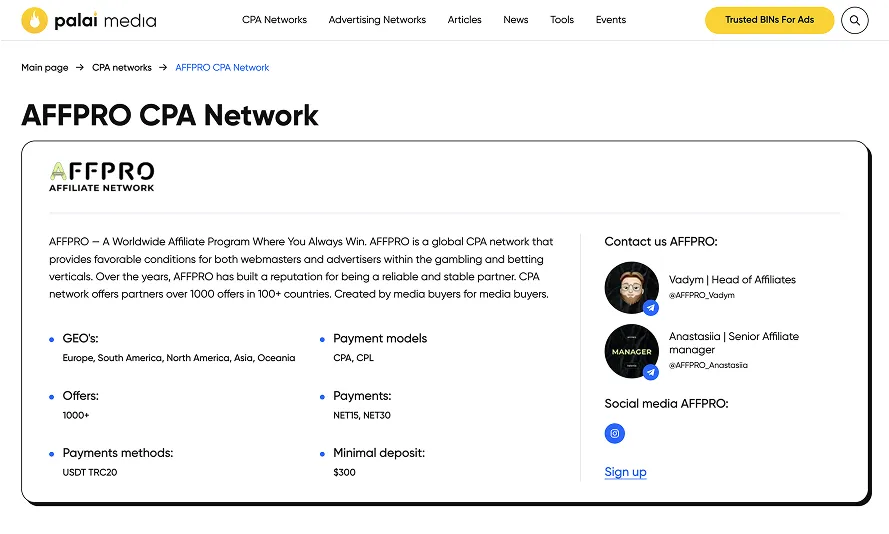Image resolution: width=889 pixels, height=534 pixels.
Task: Click the AFFPRO Instagram social icon
Action: point(615,433)
